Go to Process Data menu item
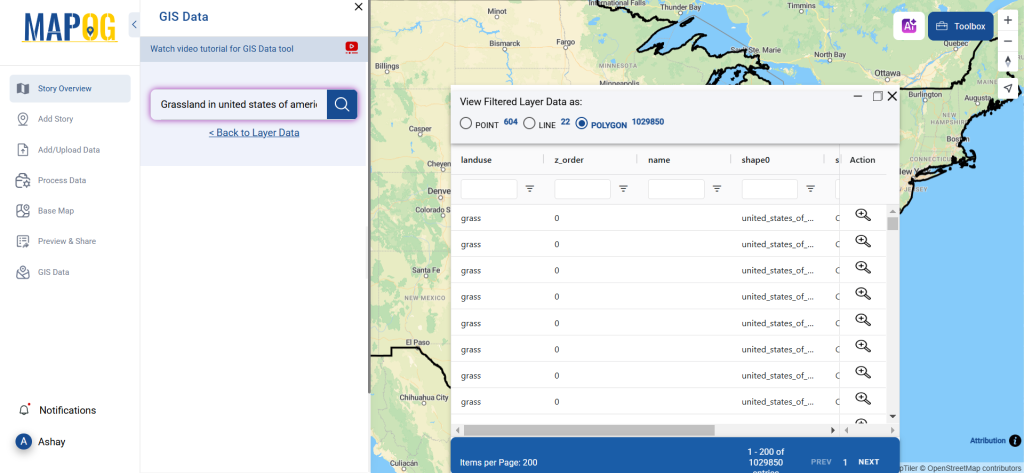 (x=62, y=180)
